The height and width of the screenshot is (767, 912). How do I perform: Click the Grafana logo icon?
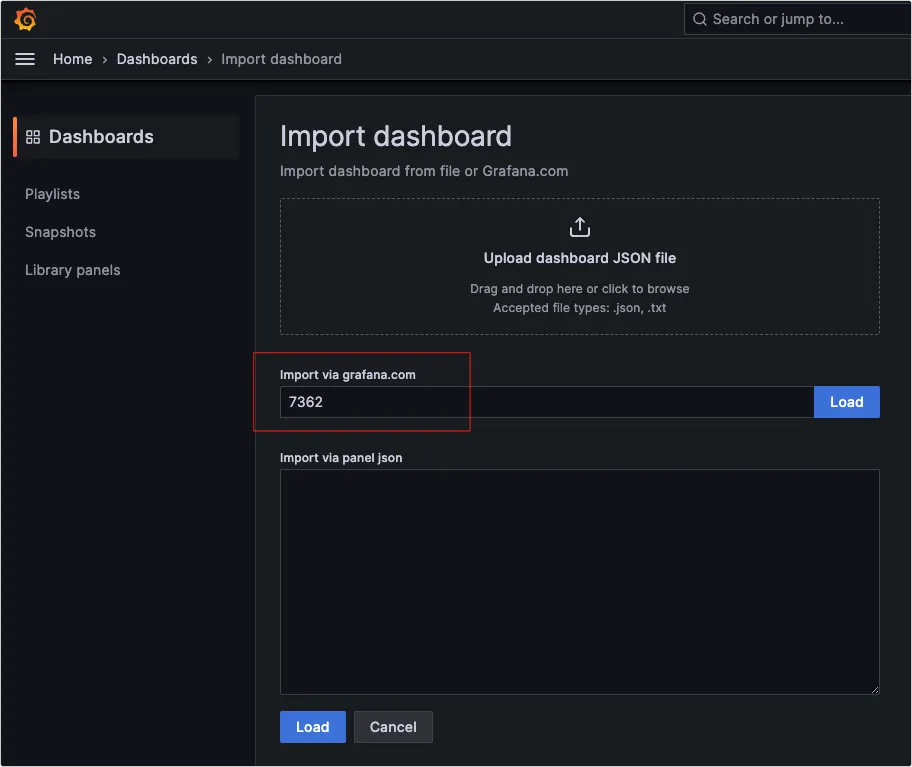pyautogui.click(x=26, y=19)
